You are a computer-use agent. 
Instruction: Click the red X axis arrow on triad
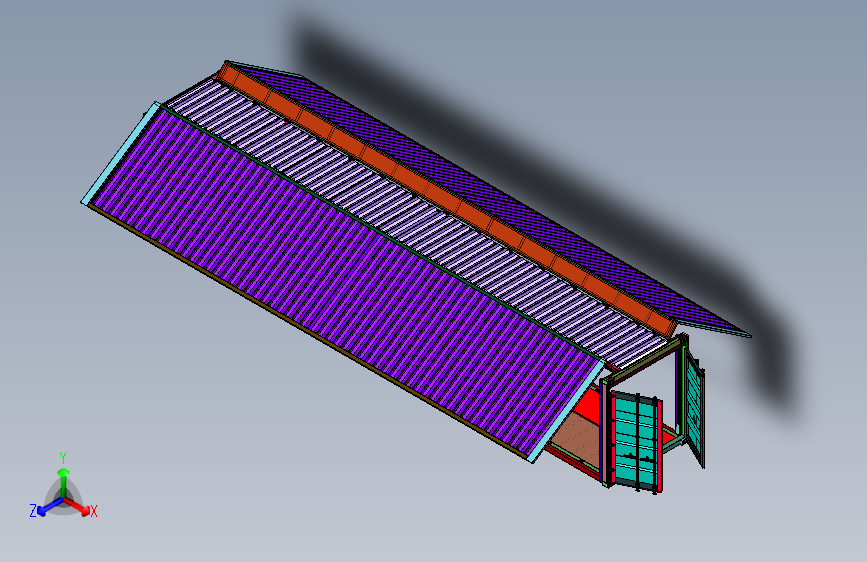(77, 507)
